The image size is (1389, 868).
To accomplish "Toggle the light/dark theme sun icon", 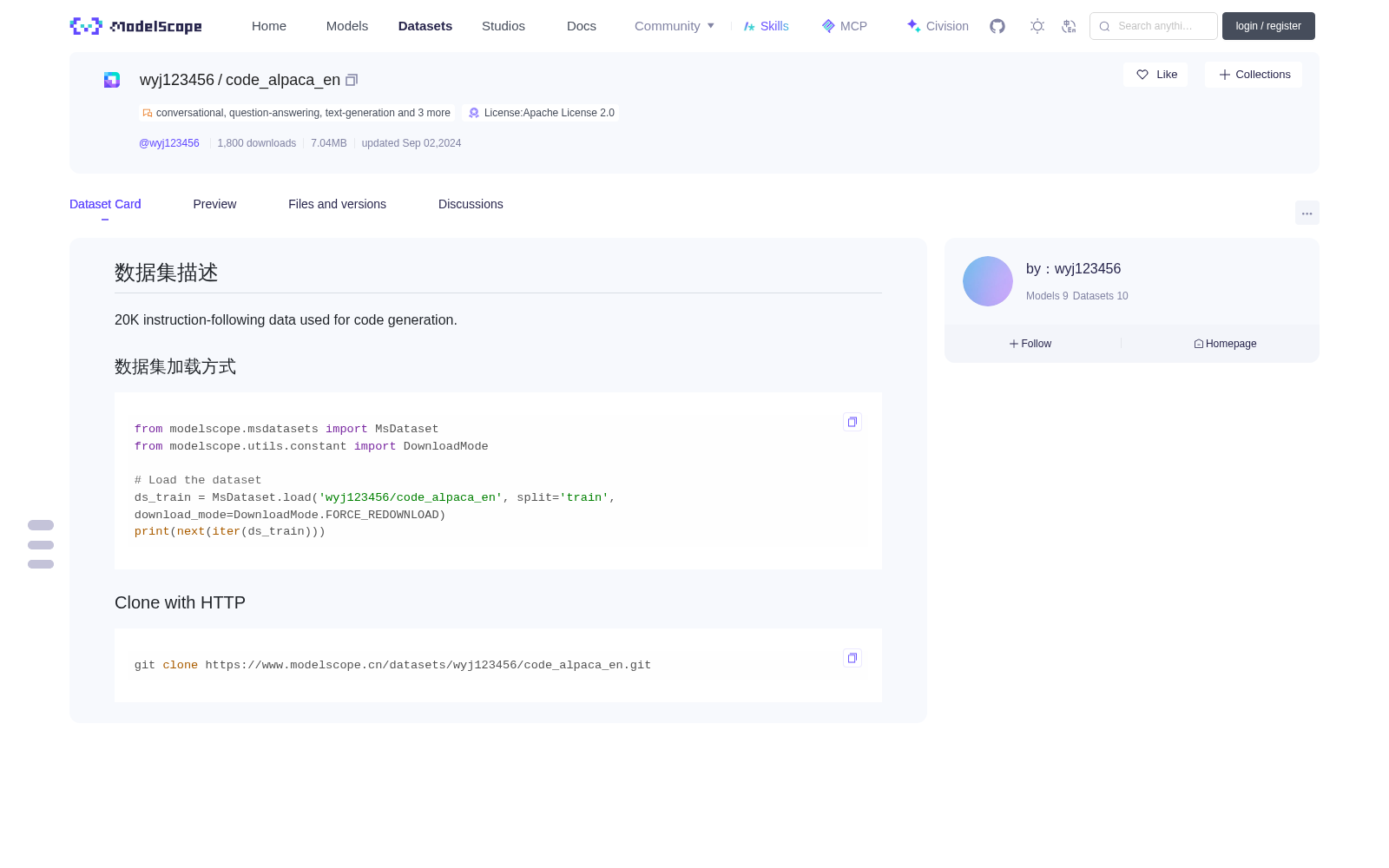I will click(1037, 26).
